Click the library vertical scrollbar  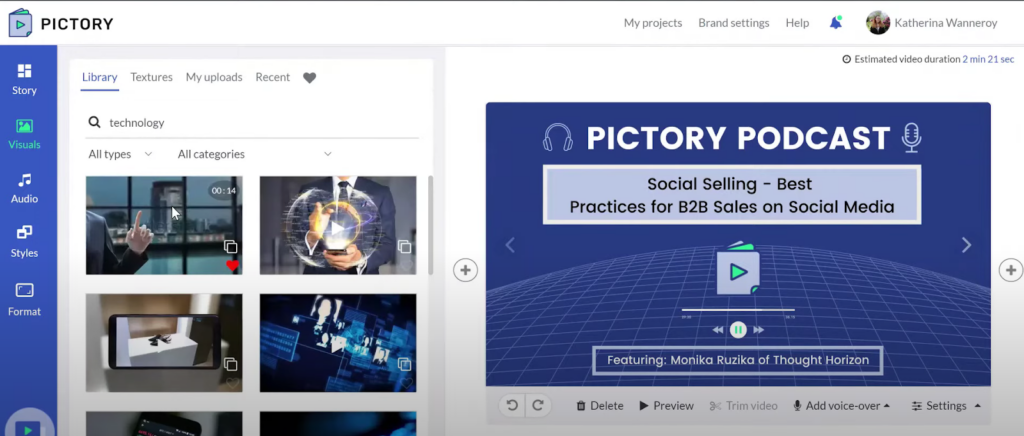coord(430,225)
